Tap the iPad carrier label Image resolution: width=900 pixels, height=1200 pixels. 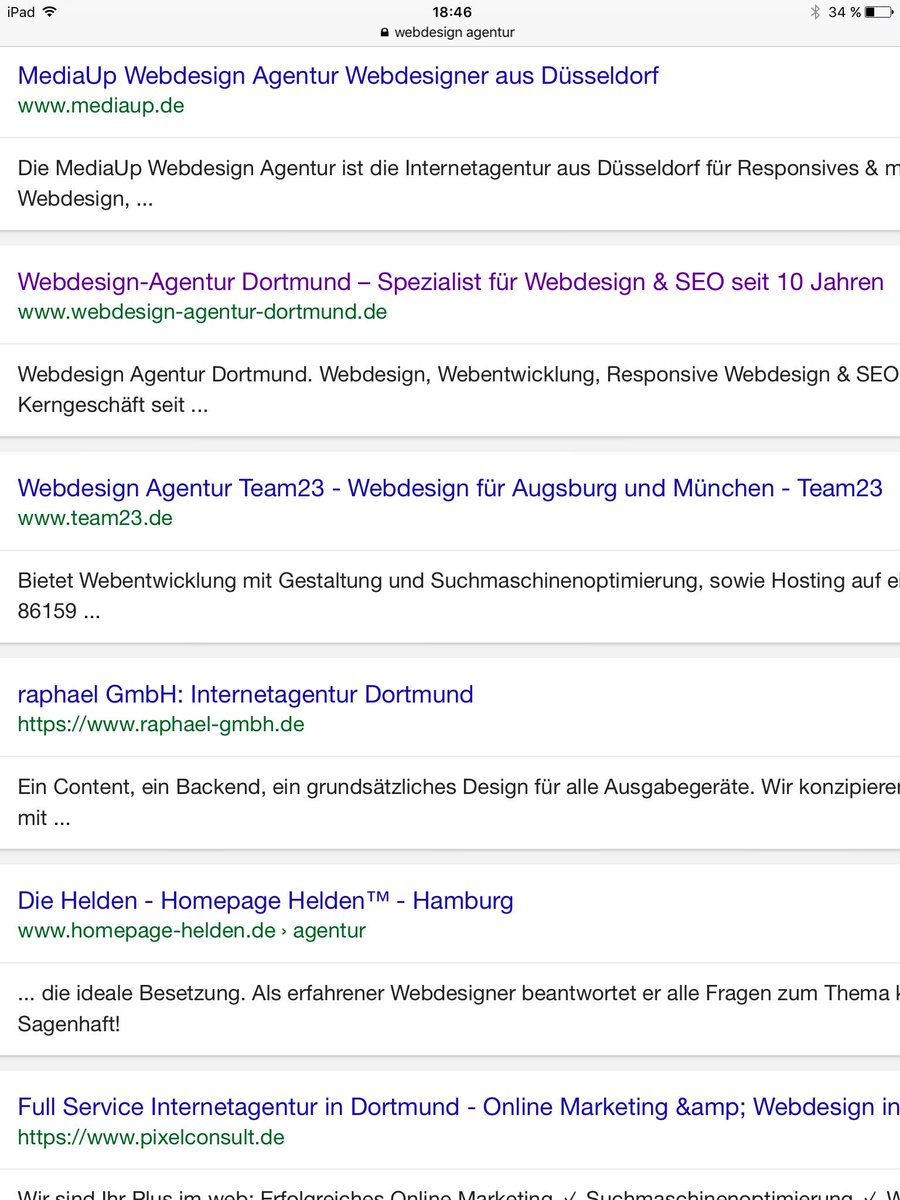pyautogui.click(x=21, y=12)
